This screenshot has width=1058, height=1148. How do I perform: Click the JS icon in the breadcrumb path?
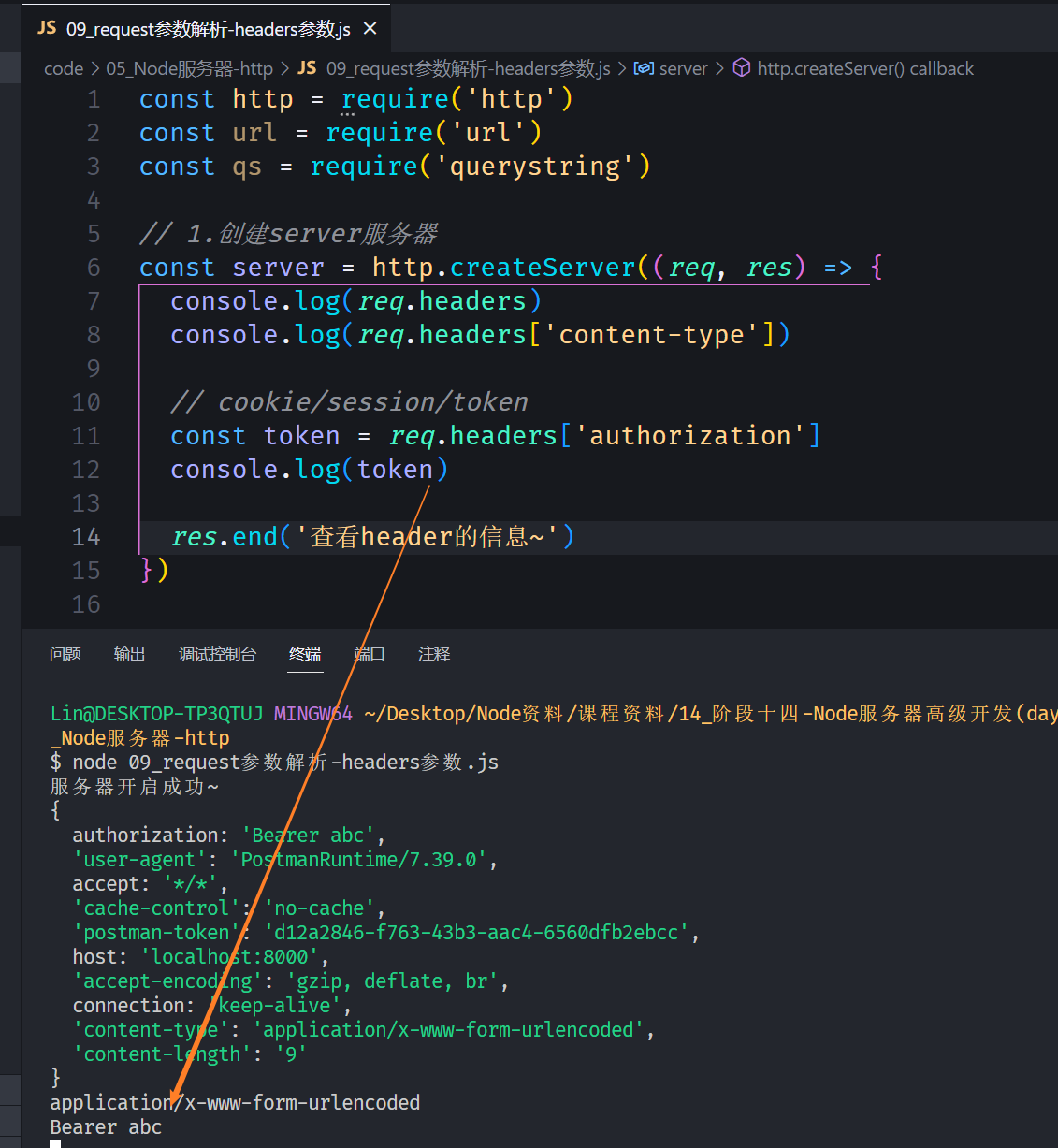tap(307, 68)
